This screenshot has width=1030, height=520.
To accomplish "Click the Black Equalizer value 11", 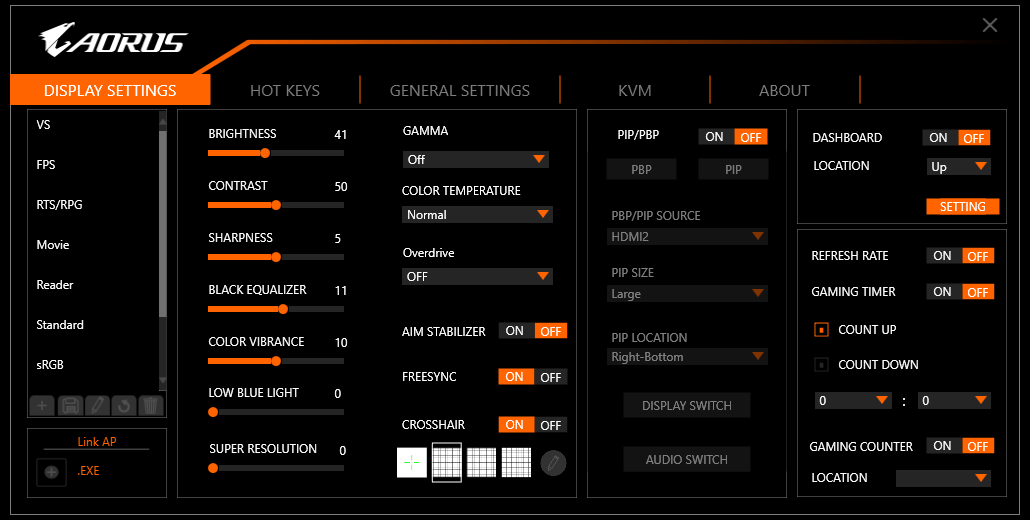I will pyautogui.click(x=340, y=290).
